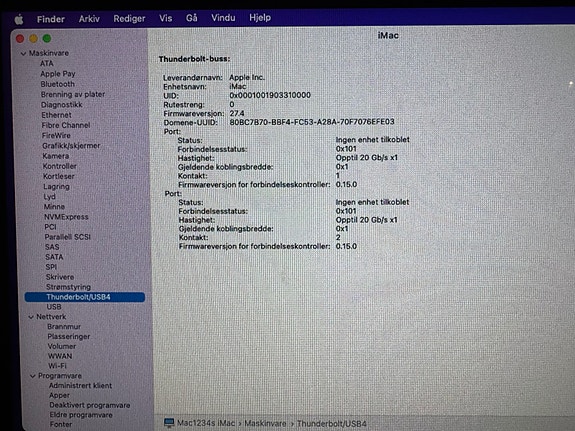
Task: Select Grafikk/skjermer in the sidebar
Action: coord(71,146)
